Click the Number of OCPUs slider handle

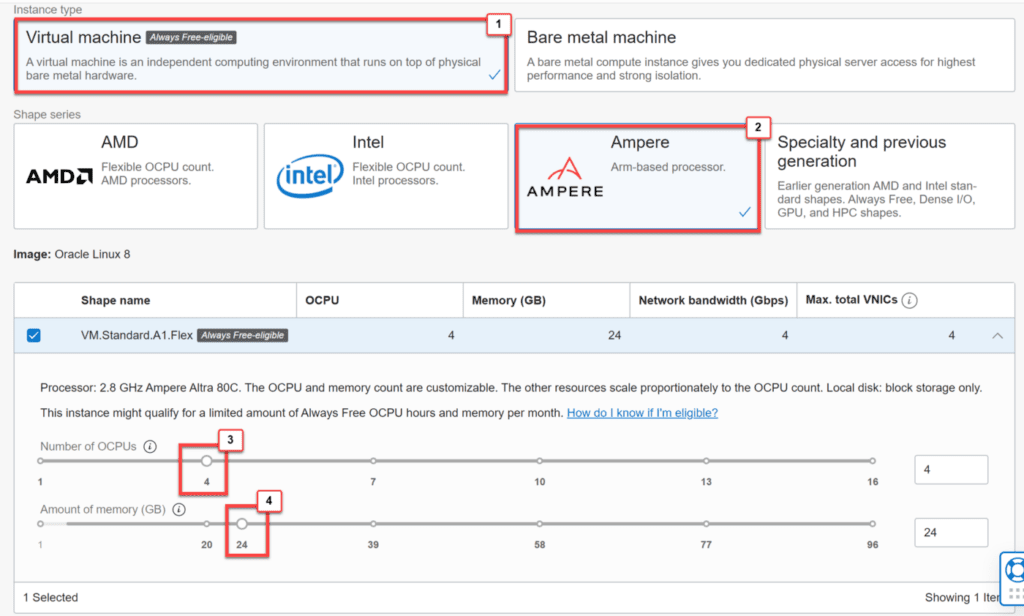click(207, 461)
